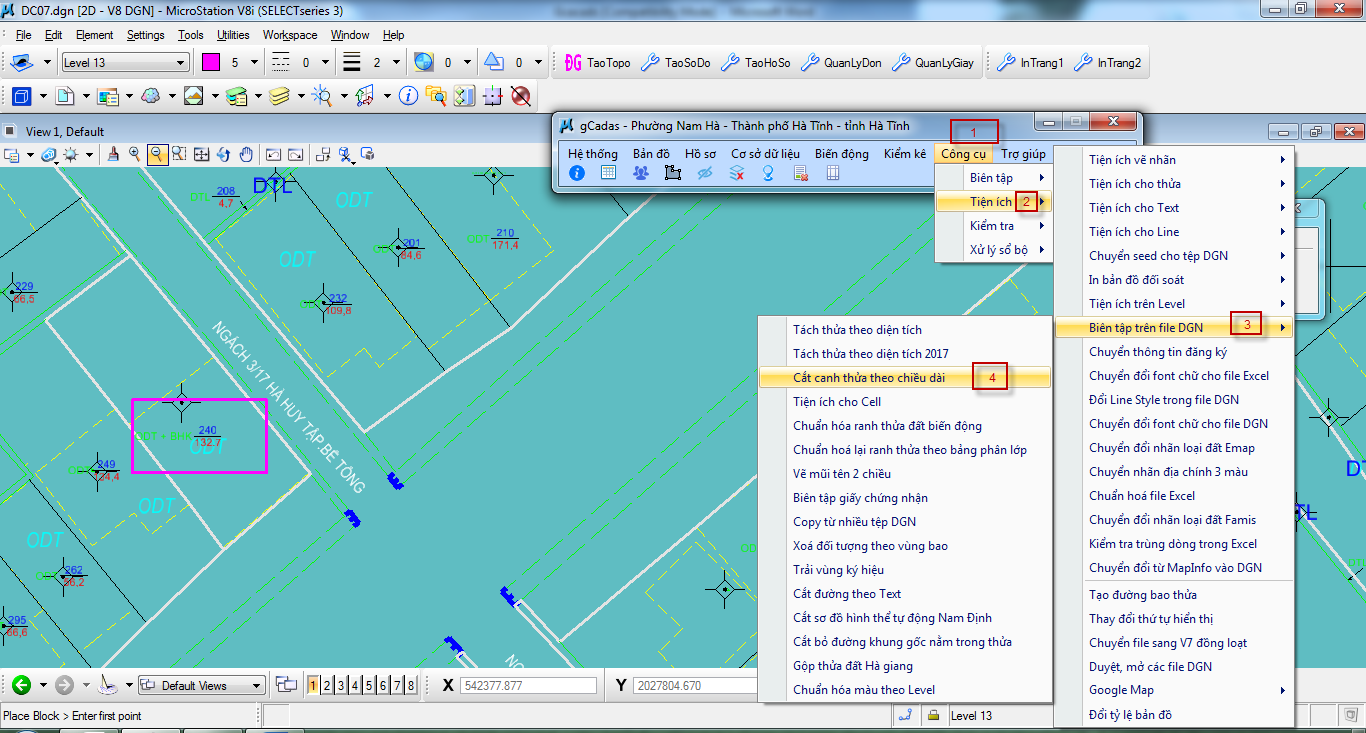Open the Level 13 active level dropdown

pyautogui.click(x=125, y=63)
